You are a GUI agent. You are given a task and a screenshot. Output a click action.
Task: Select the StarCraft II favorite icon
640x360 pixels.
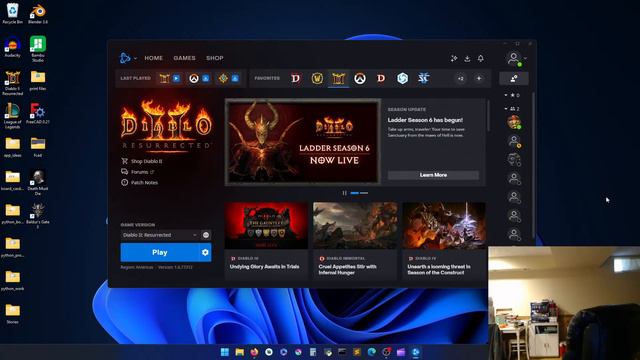(x=423, y=78)
